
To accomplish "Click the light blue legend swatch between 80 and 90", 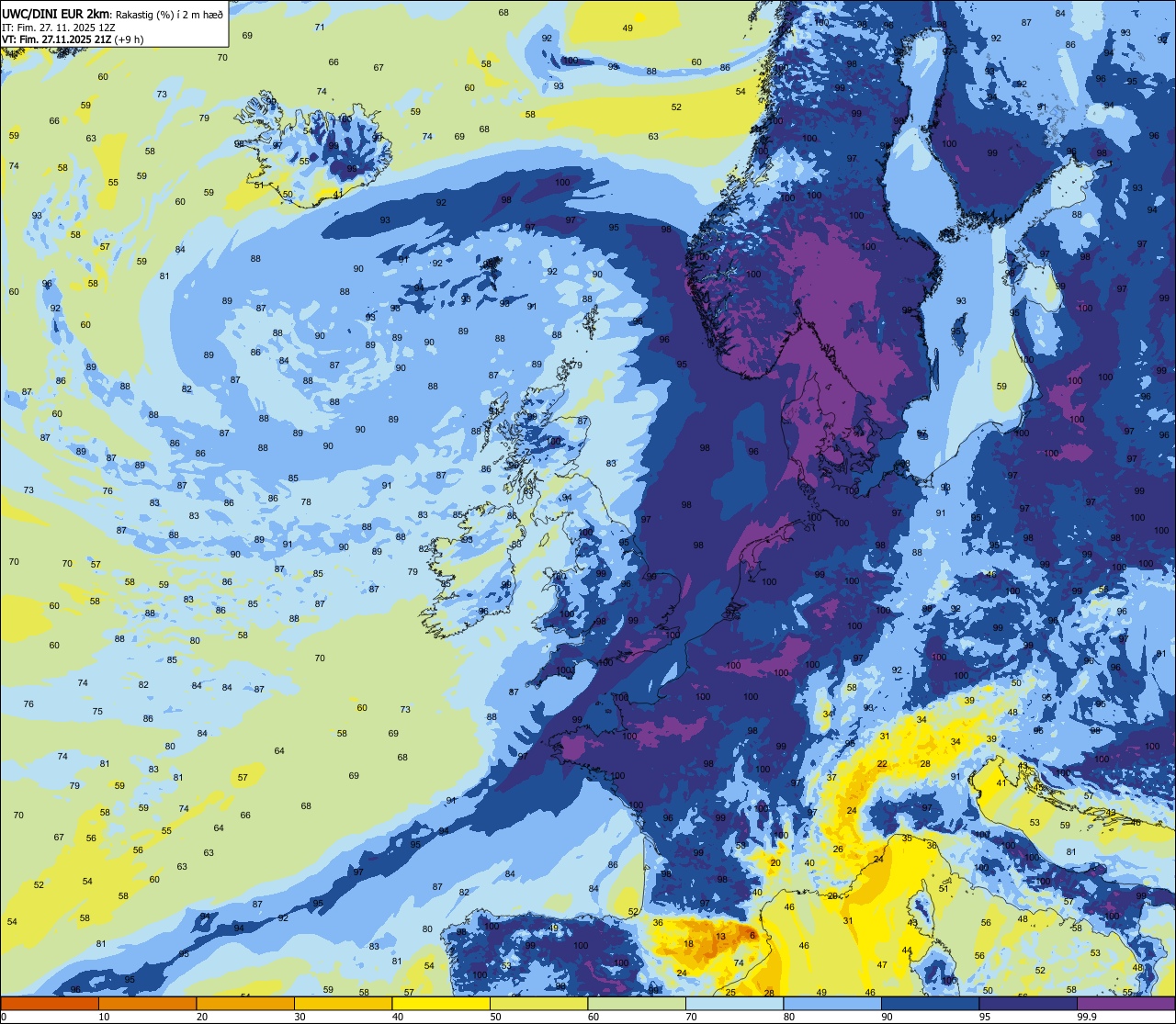I will (x=832, y=1003).
